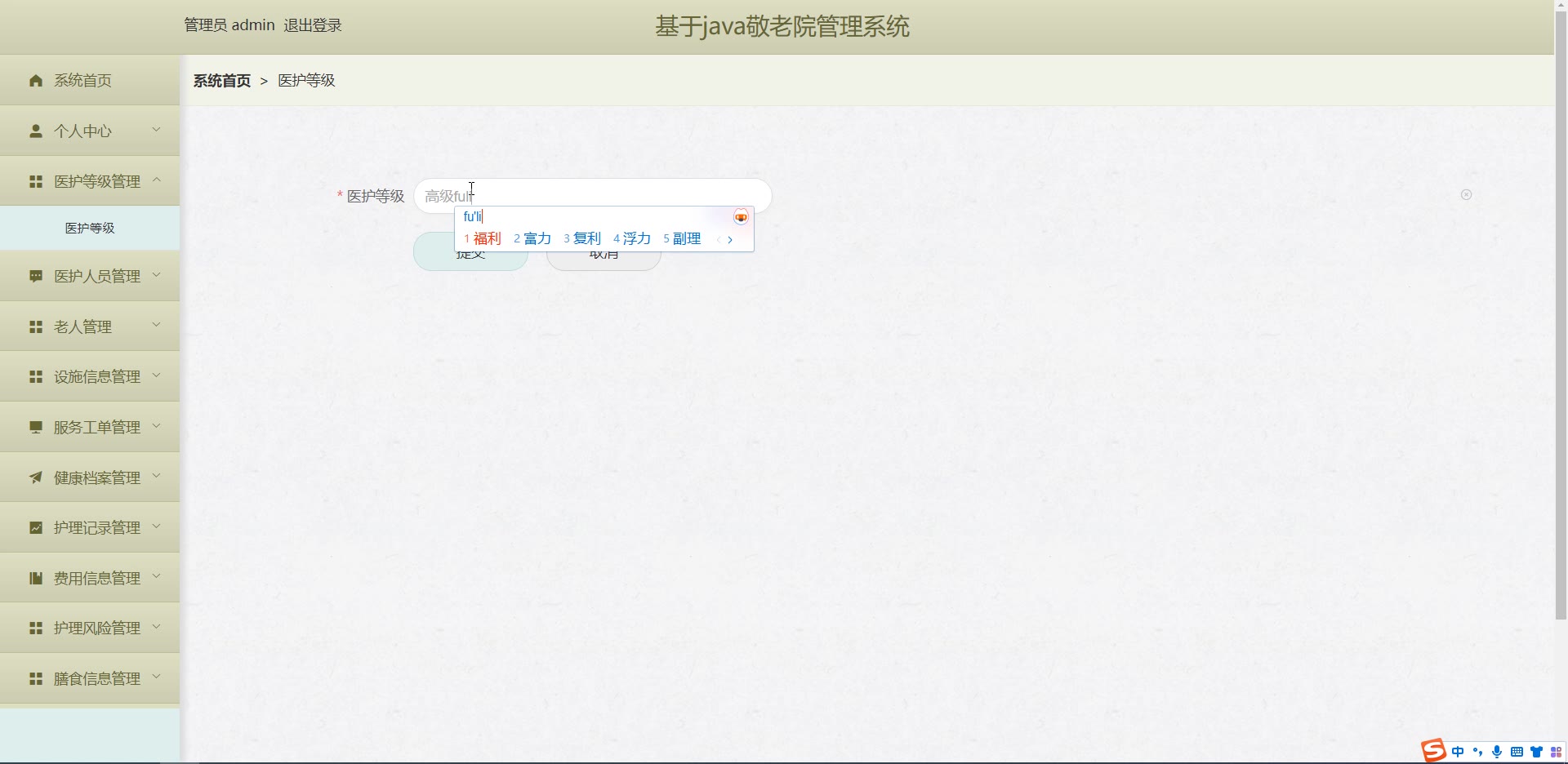This screenshot has width=1568, height=764.
Task: Click the chat icon beside 医护人员管理
Action: (36, 276)
